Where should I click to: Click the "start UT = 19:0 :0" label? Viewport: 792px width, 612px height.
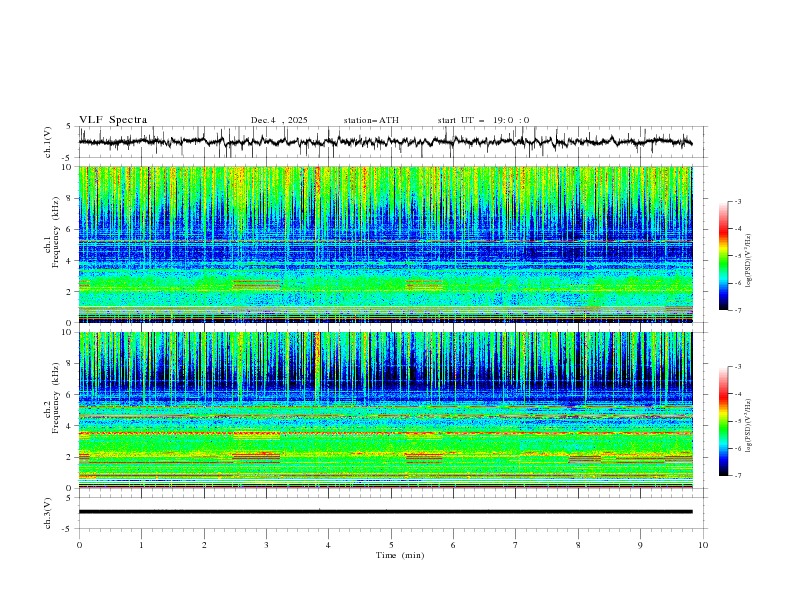click(483, 120)
